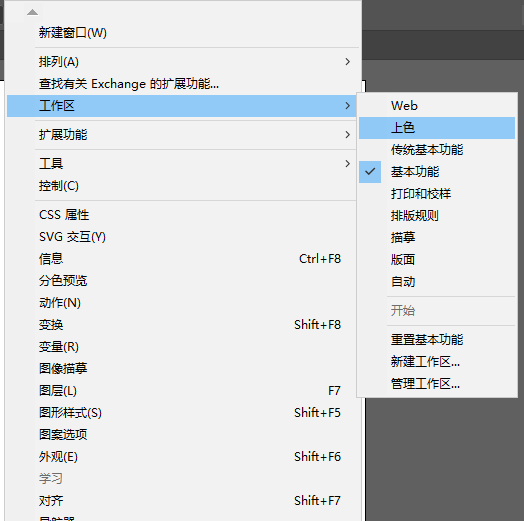Select the 传统基本功能 workspace
The image size is (524, 521).
pos(437,150)
